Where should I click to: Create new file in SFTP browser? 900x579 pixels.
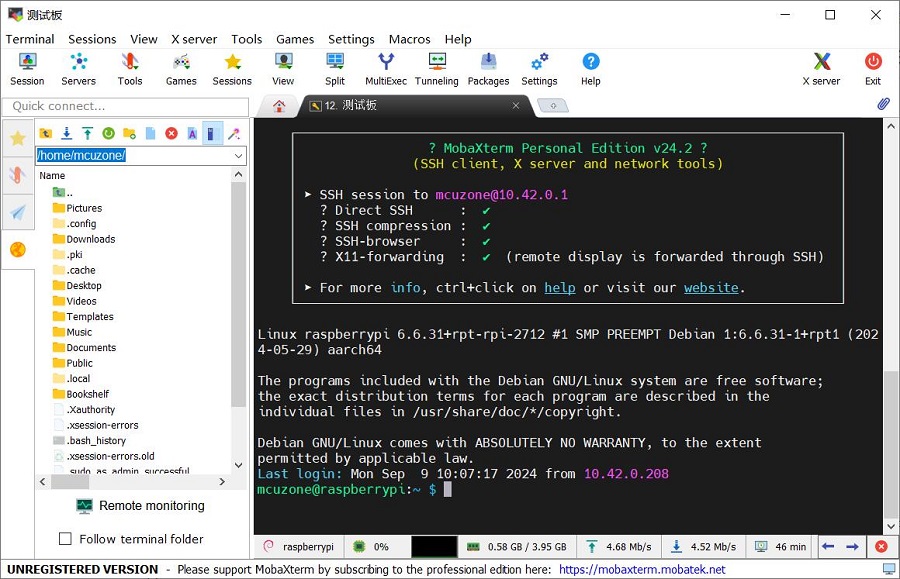click(150, 134)
